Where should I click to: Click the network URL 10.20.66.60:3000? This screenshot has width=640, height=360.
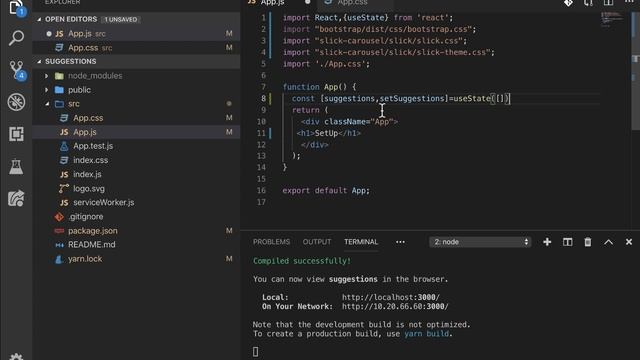point(395,307)
